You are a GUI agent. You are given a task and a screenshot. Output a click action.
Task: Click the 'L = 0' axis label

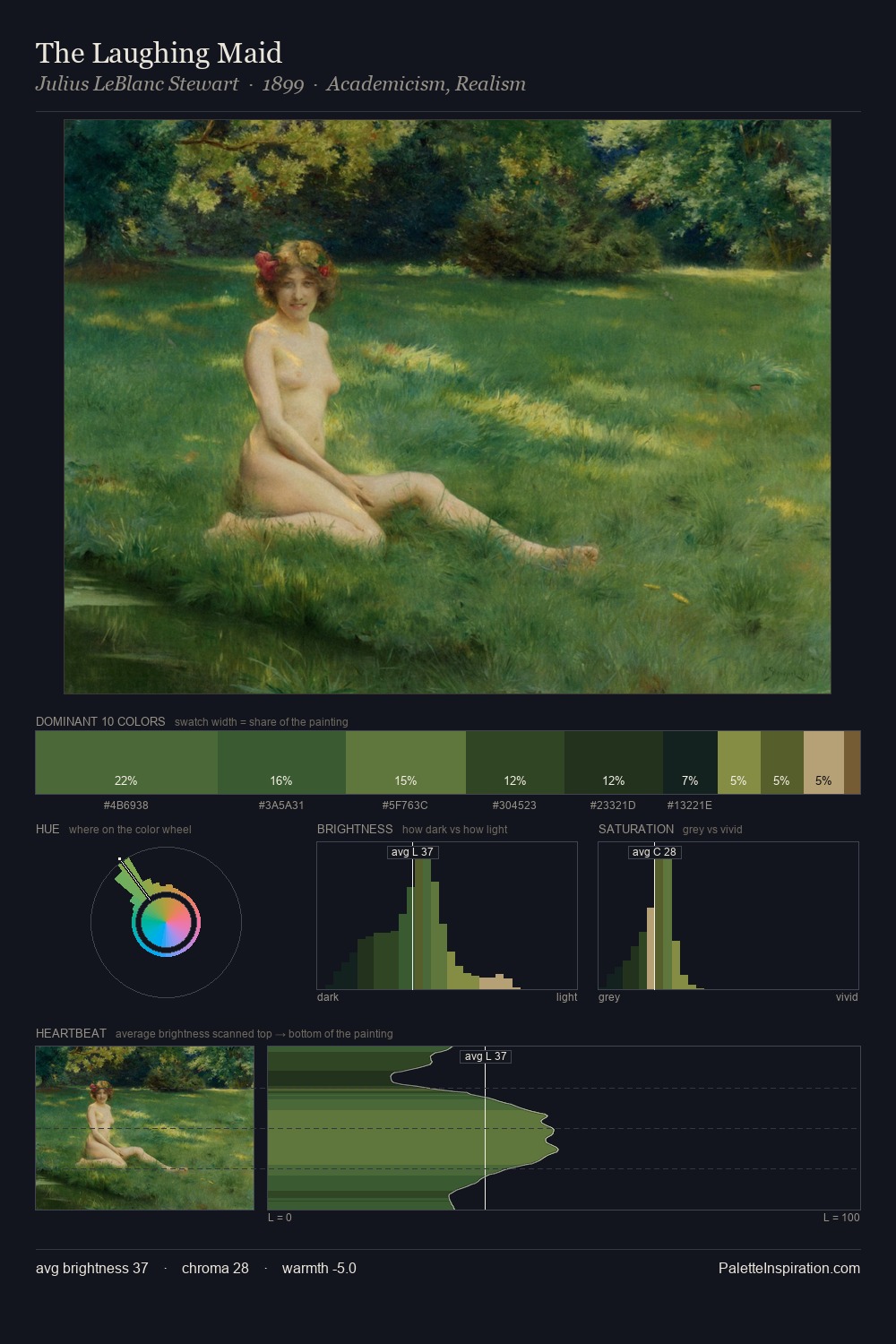(x=280, y=1218)
